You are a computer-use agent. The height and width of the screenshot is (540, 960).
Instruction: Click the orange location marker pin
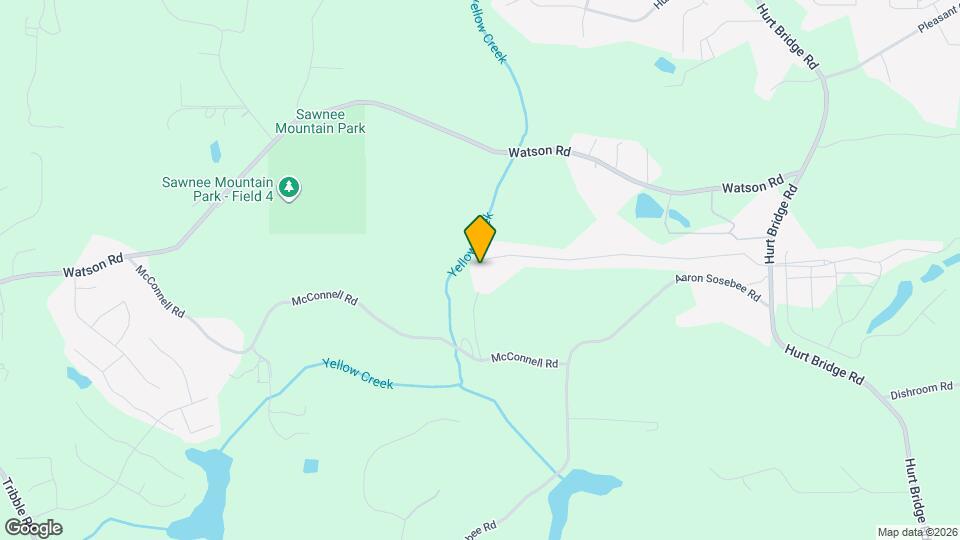[x=480, y=239]
